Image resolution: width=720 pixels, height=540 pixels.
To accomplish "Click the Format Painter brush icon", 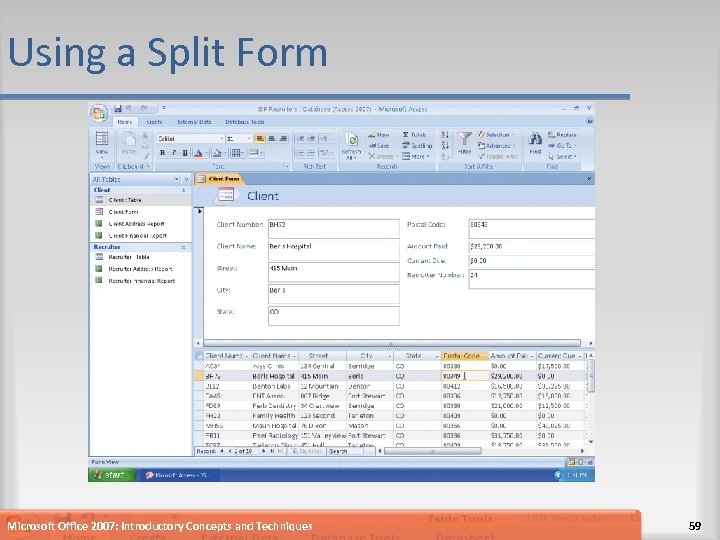I will click(145, 157).
